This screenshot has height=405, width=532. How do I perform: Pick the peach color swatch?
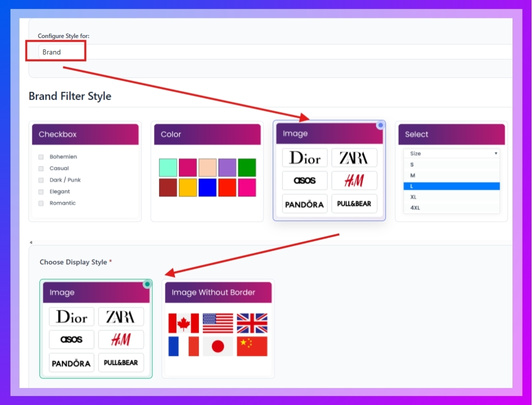point(207,168)
